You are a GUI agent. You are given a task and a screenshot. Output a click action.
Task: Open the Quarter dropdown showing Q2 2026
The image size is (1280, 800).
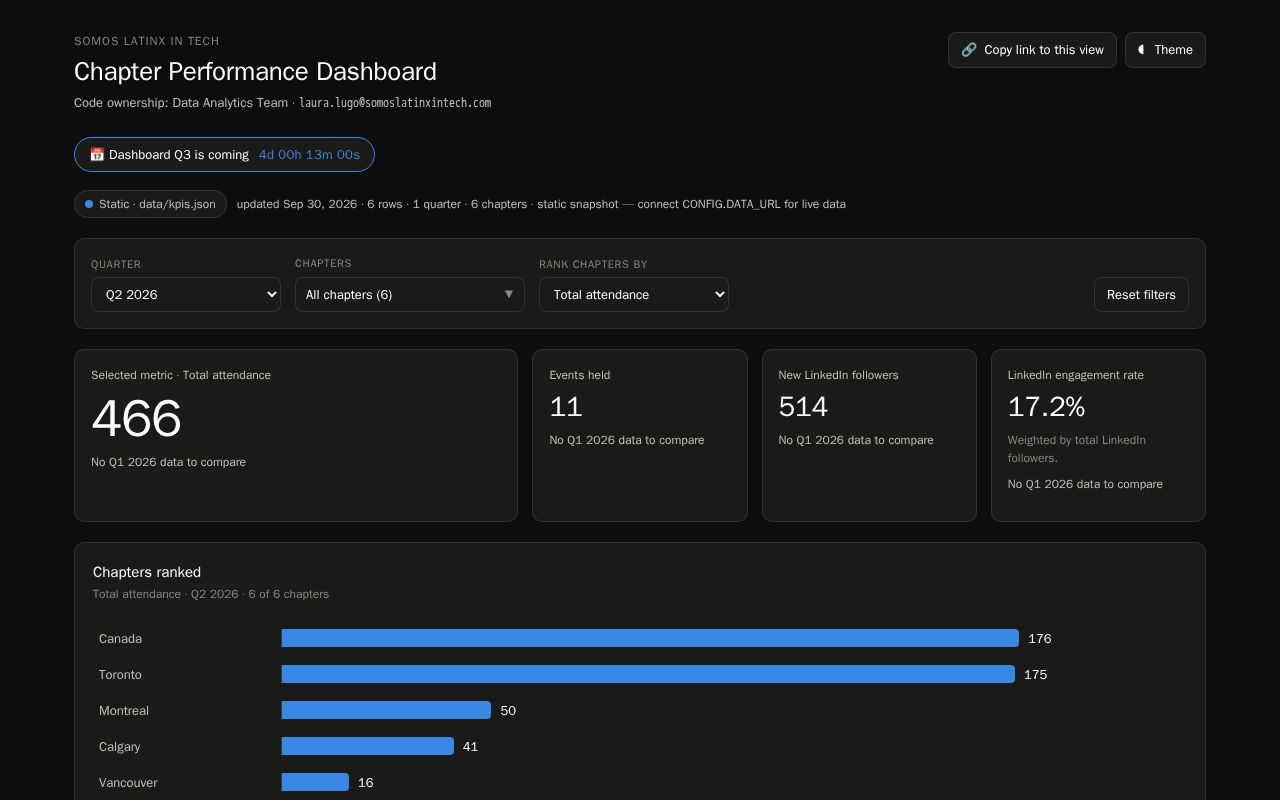pos(186,295)
